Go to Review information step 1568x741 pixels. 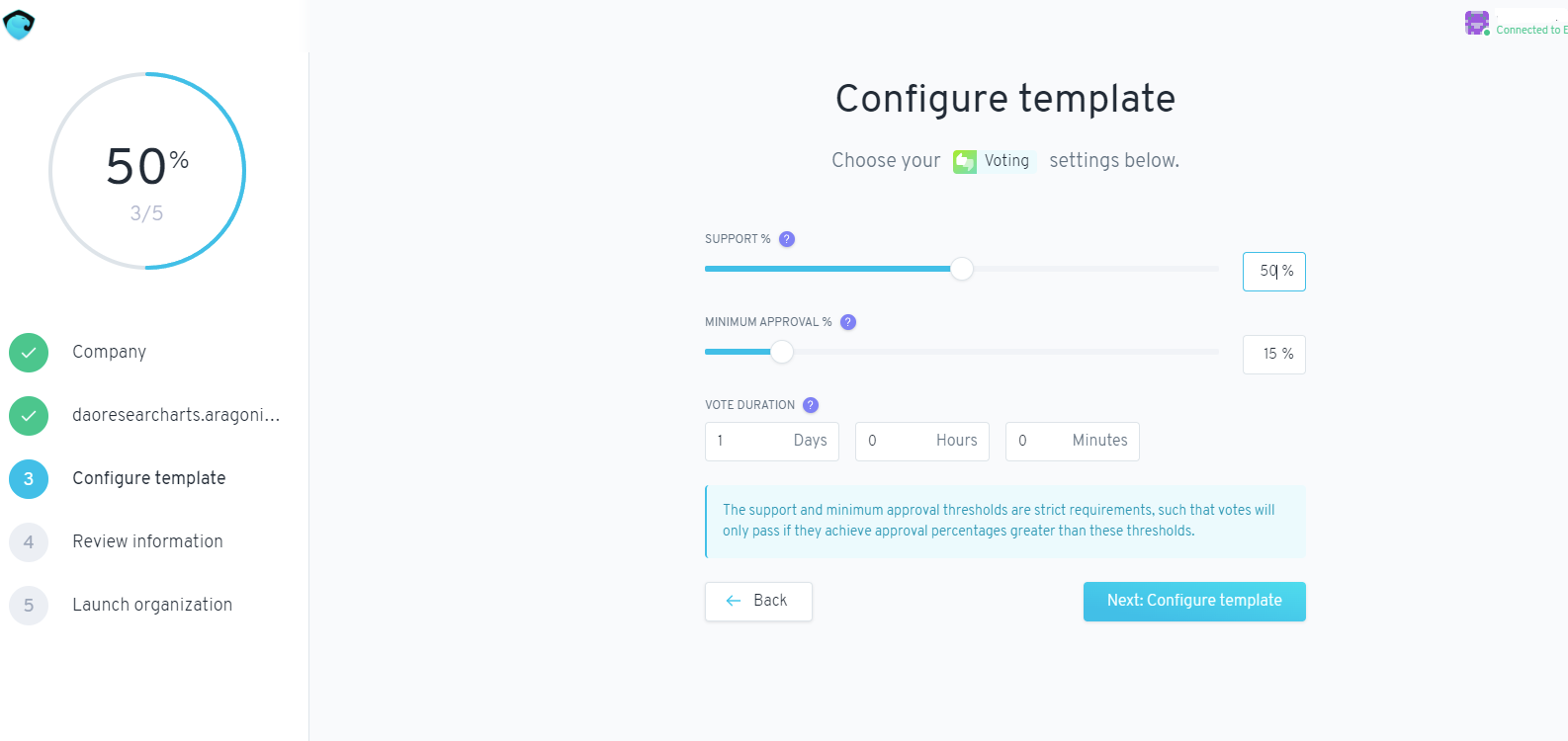[147, 541]
